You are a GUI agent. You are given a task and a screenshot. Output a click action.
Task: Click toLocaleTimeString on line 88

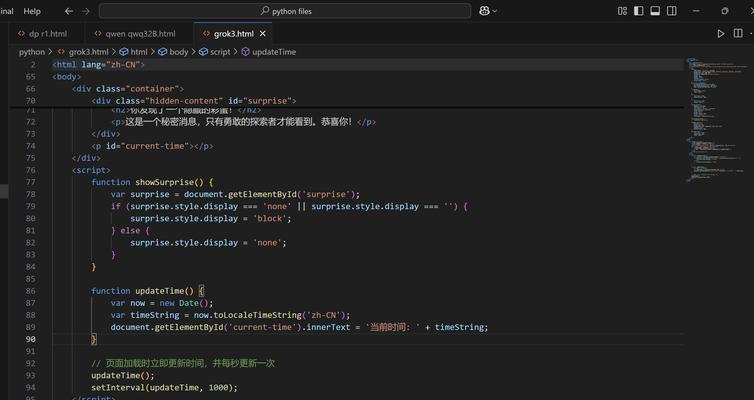pos(257,315)
